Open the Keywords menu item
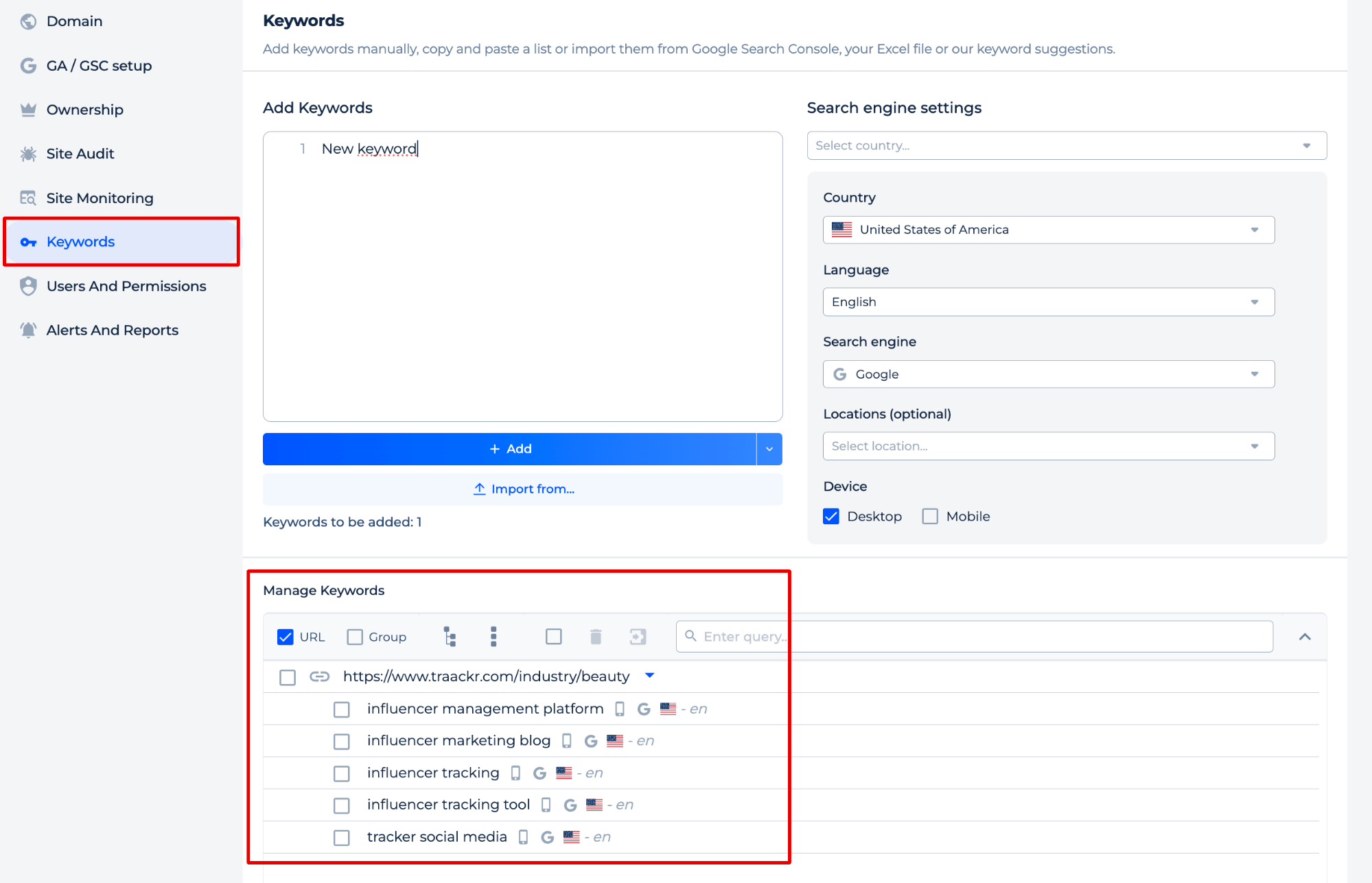 80,241
